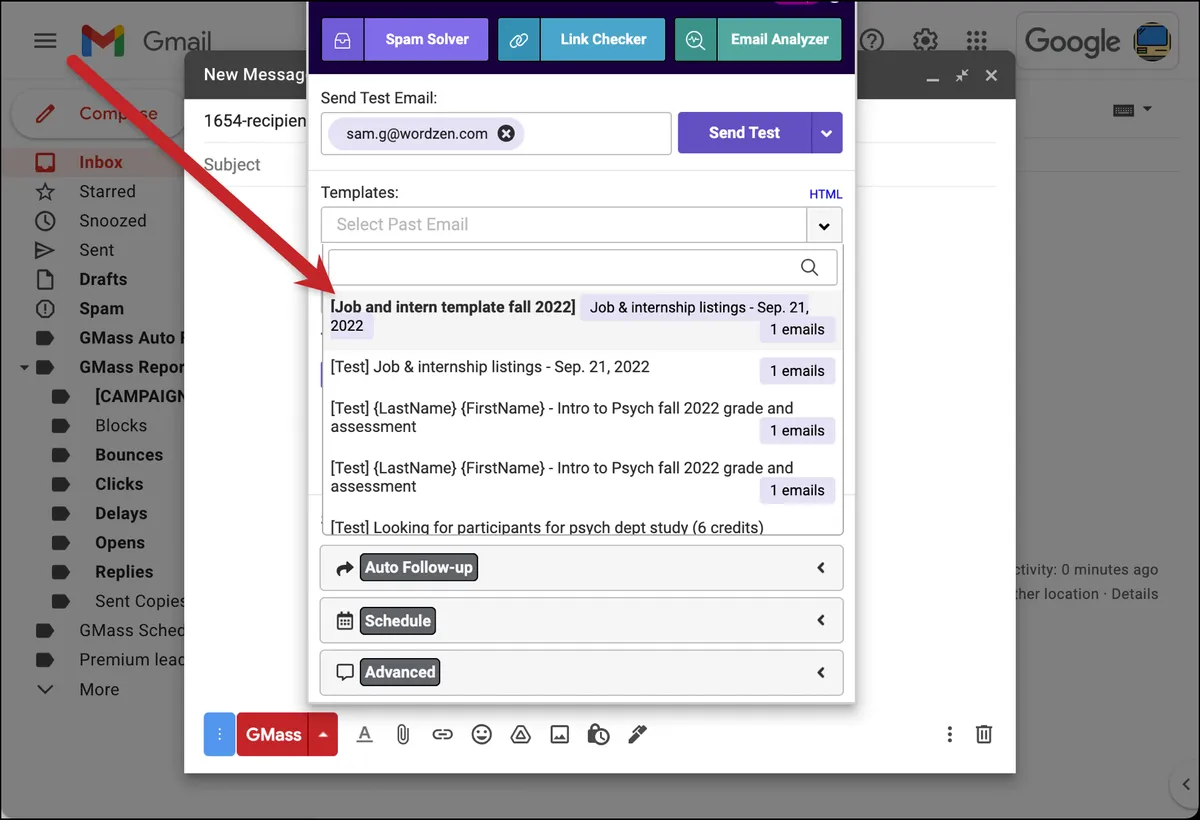This screenshot has height=820, width=1200.
Task: Expand Schedule section
Action: point(582,620)
